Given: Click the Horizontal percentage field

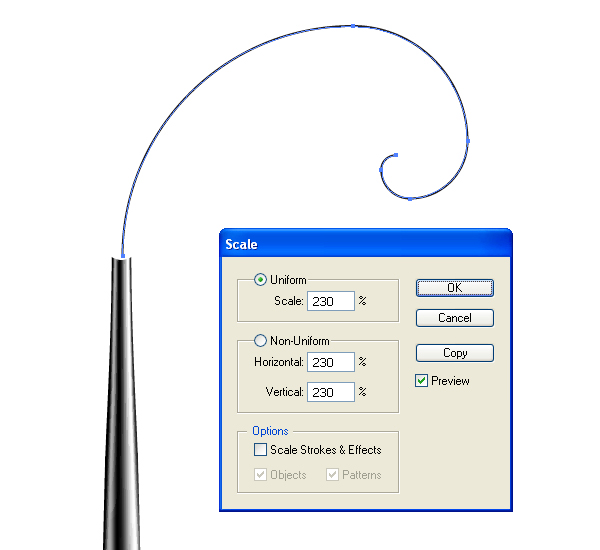Looking at the screenshot, I should coord(331,362).
